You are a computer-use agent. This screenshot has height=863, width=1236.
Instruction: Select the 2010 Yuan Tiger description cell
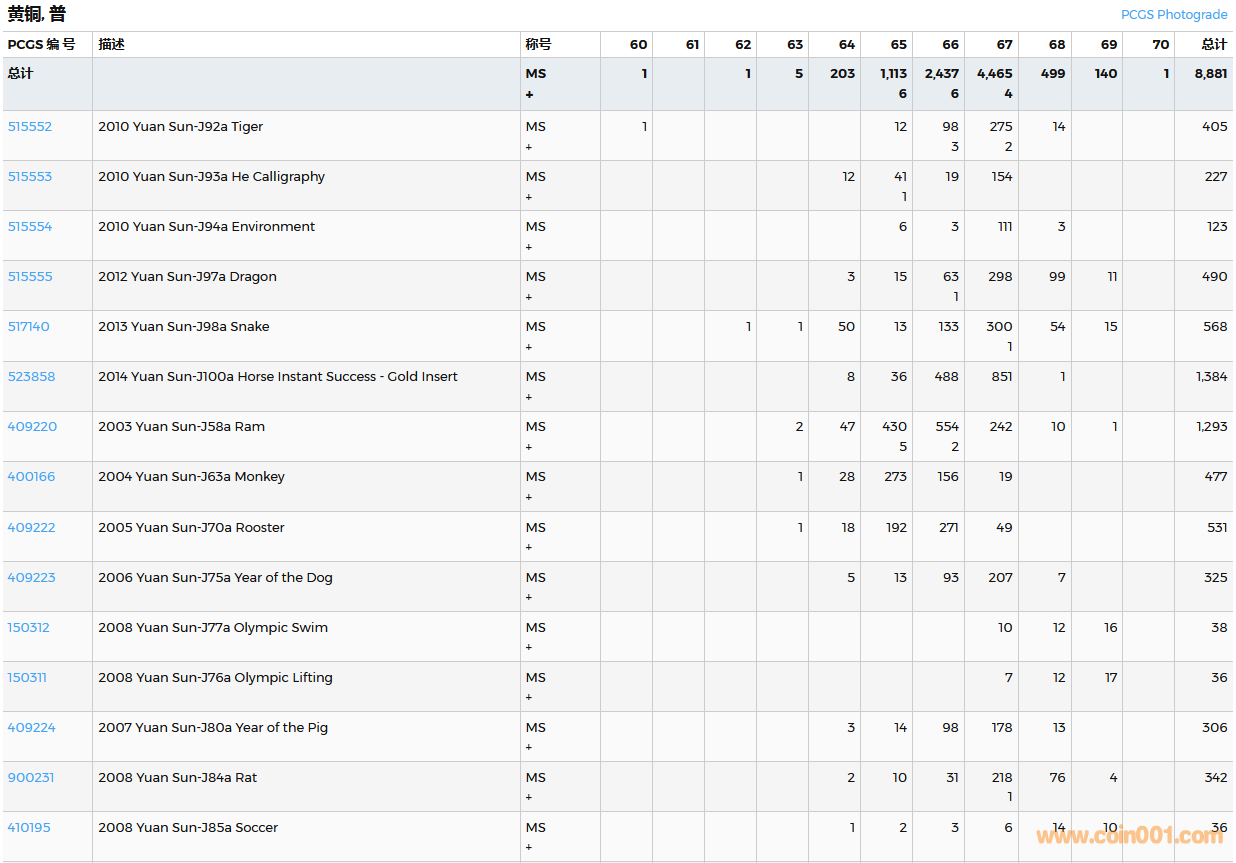(181, 127)
